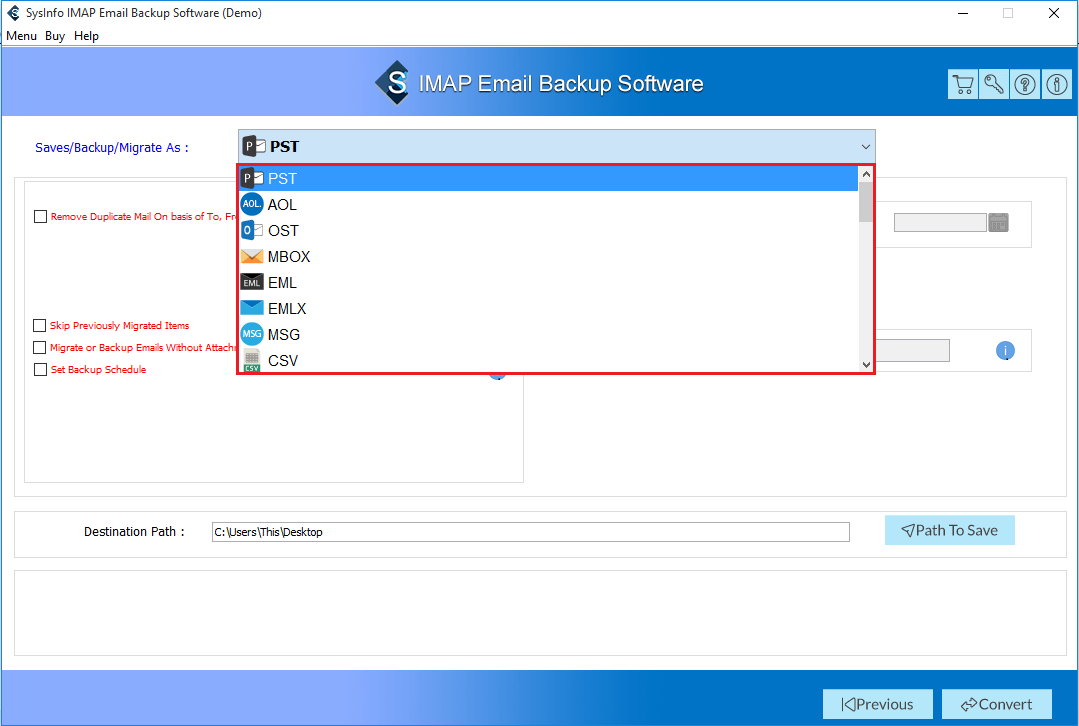Image resolution: width=1079 pixels, height=726 pixels.
Task: Check Migrate or Backup Emails Without Attachments
Action: click(40, 347)
